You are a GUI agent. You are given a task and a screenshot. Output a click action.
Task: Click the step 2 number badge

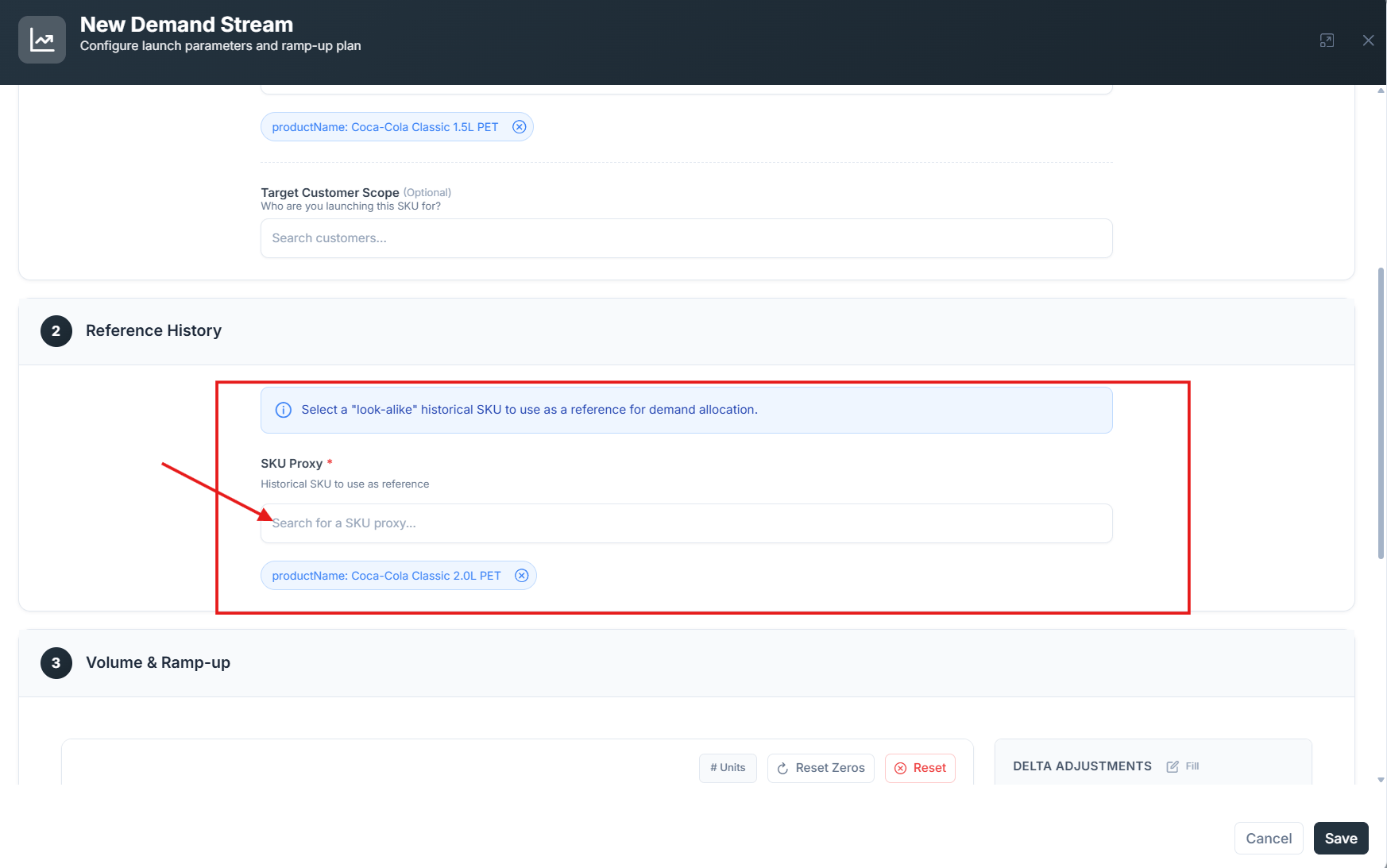(x=56, y=331)
